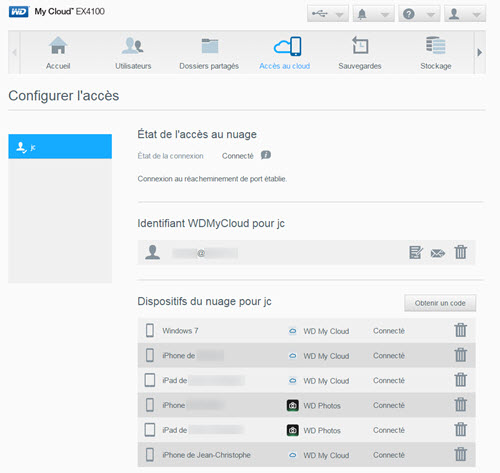The image size is (500, 473).
Task: Delete the iPad de WD My Cloud device
Action: (x=461, y=379)
